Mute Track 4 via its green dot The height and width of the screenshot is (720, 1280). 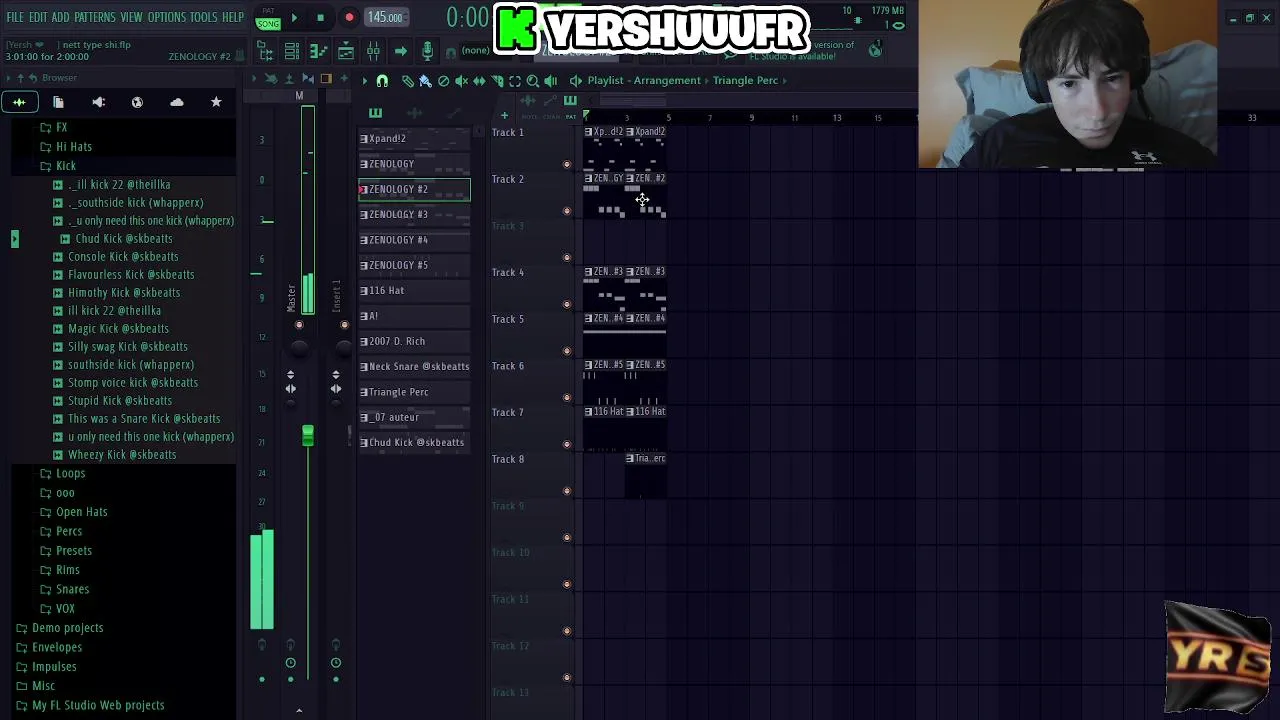pyautogui.click(x=567, y=305)
